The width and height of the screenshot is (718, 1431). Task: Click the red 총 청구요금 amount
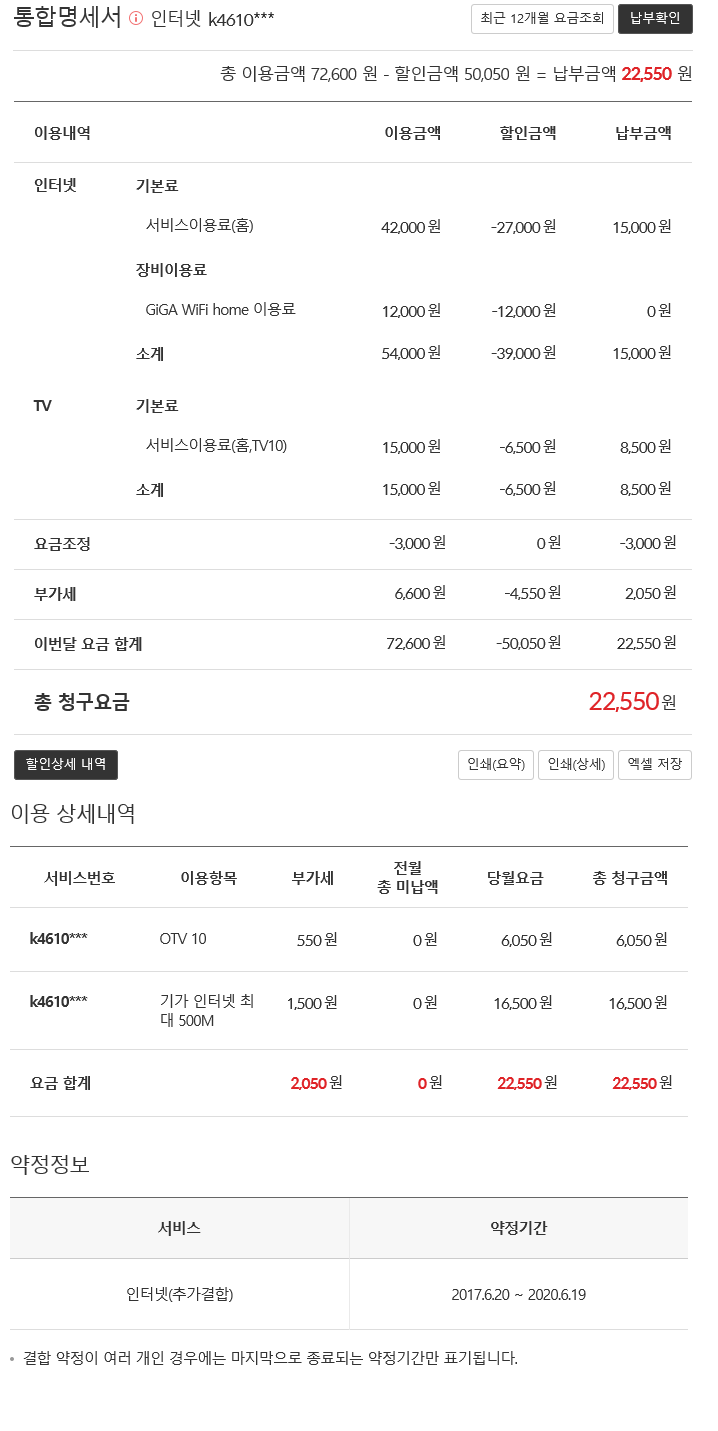point(623,702)
